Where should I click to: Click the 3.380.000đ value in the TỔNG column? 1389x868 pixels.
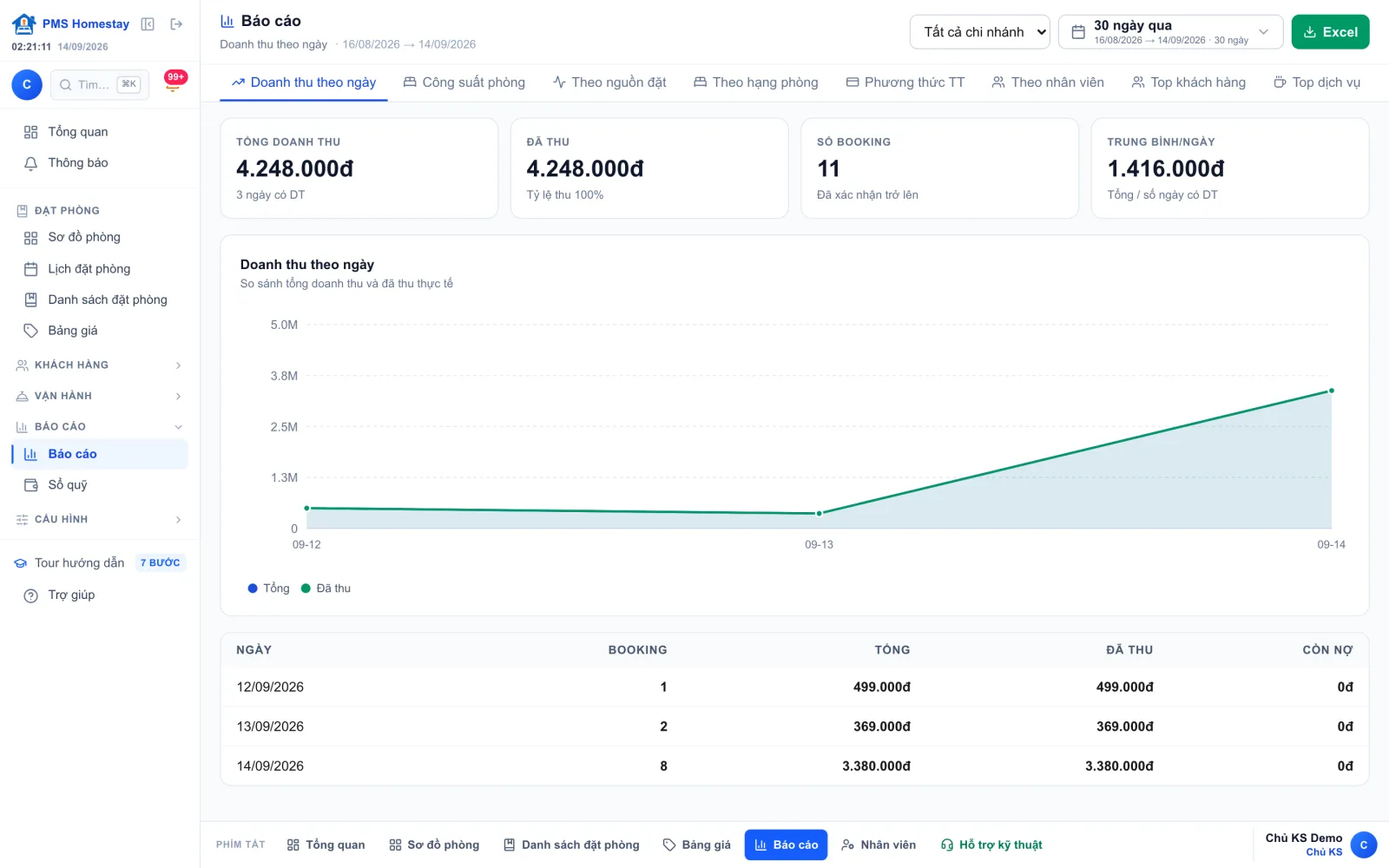(876, 766)
